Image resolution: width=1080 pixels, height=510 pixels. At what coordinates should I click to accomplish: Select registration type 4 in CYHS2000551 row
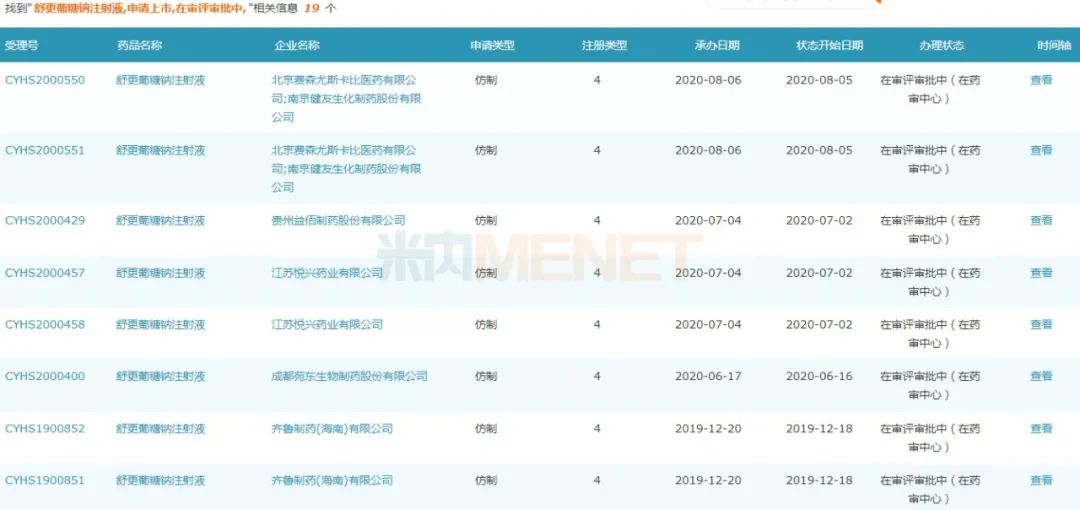pos(596,150)
